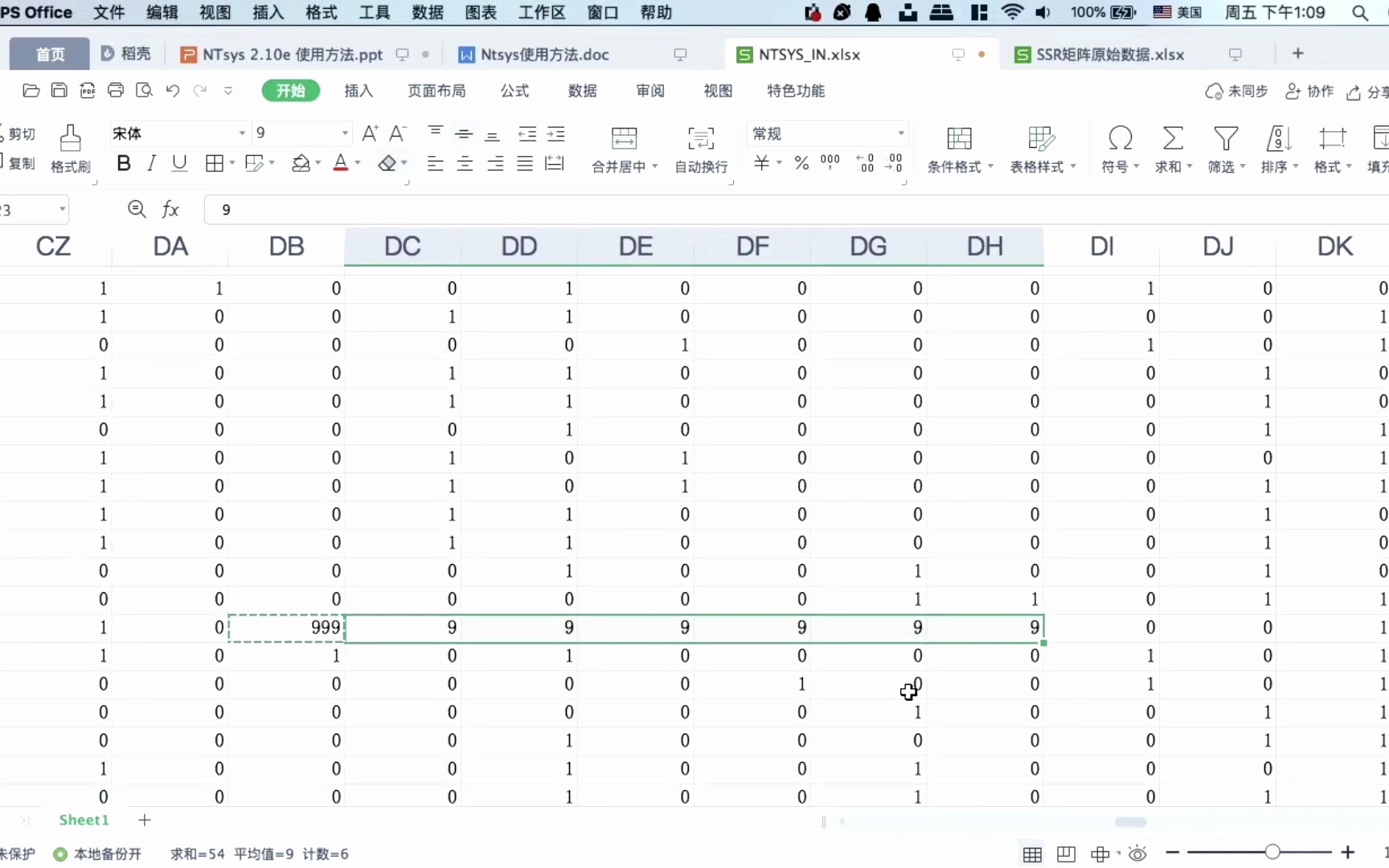This screenshot has width=1389, height=868.
Task: Toggle bold formatting
Action: click(x=123, y=163)
